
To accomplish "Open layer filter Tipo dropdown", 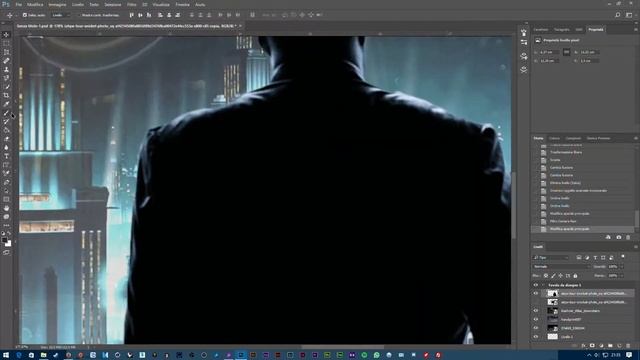I will point(550,258).
